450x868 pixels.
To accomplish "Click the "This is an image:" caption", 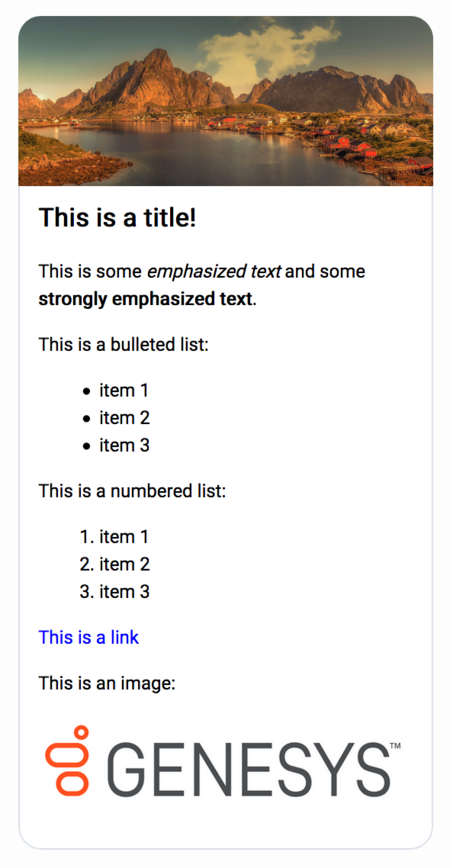I will (x=107, y=684).
